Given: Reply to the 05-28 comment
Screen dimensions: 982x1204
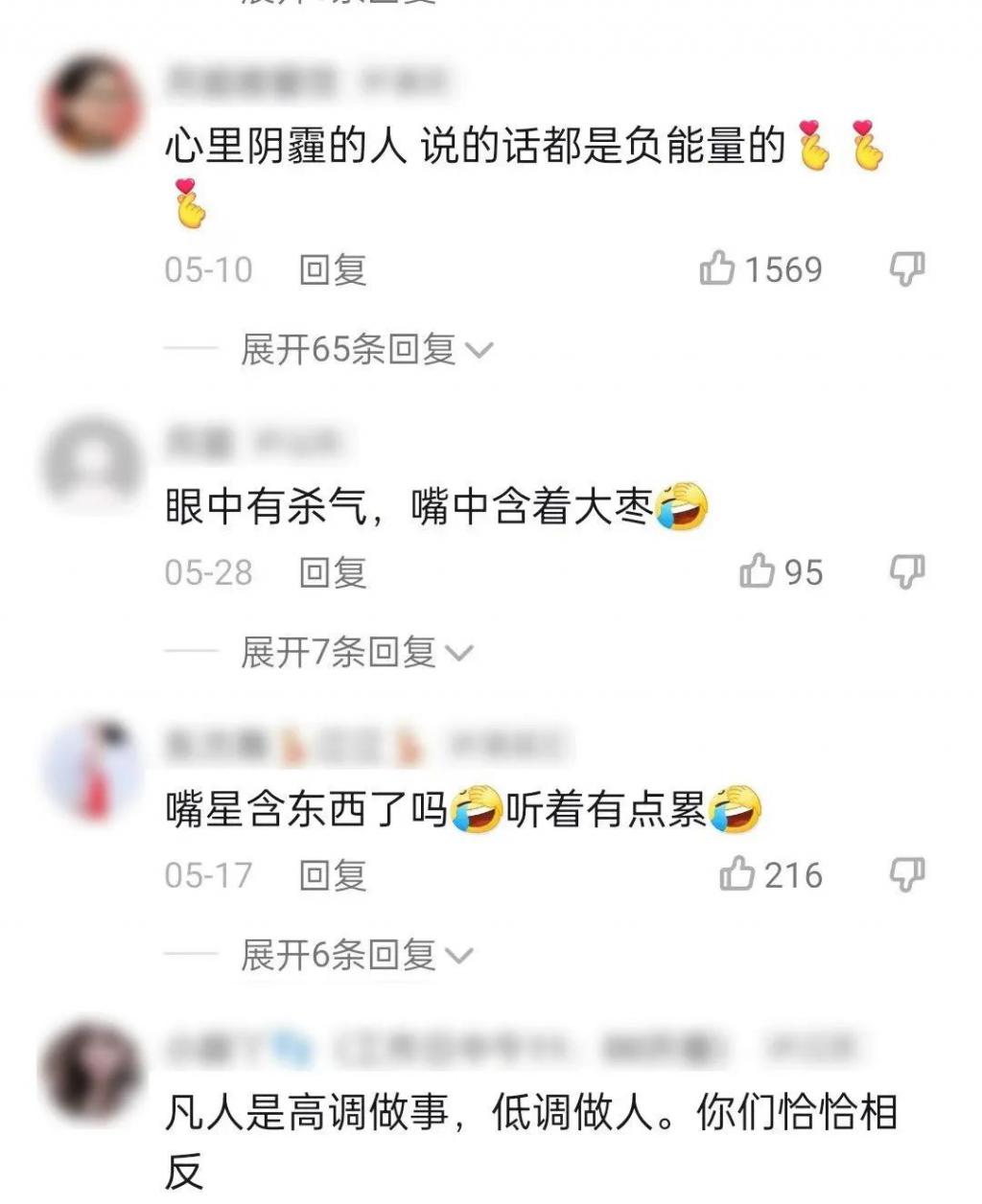Looking at the screenshot, I should [333, 572].
